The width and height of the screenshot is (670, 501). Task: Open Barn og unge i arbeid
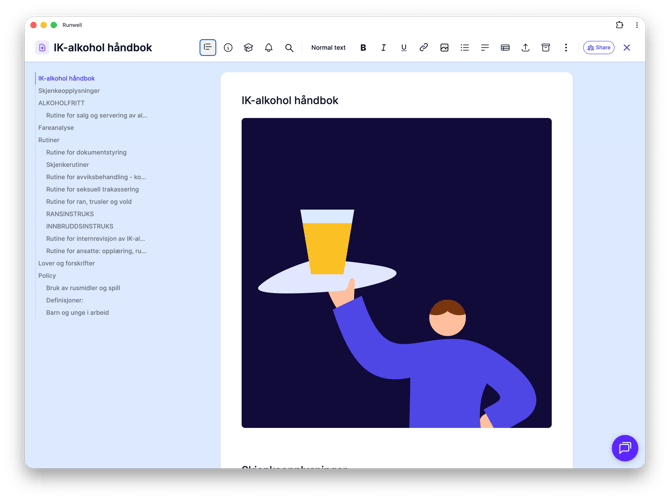[x=77, y=313]
